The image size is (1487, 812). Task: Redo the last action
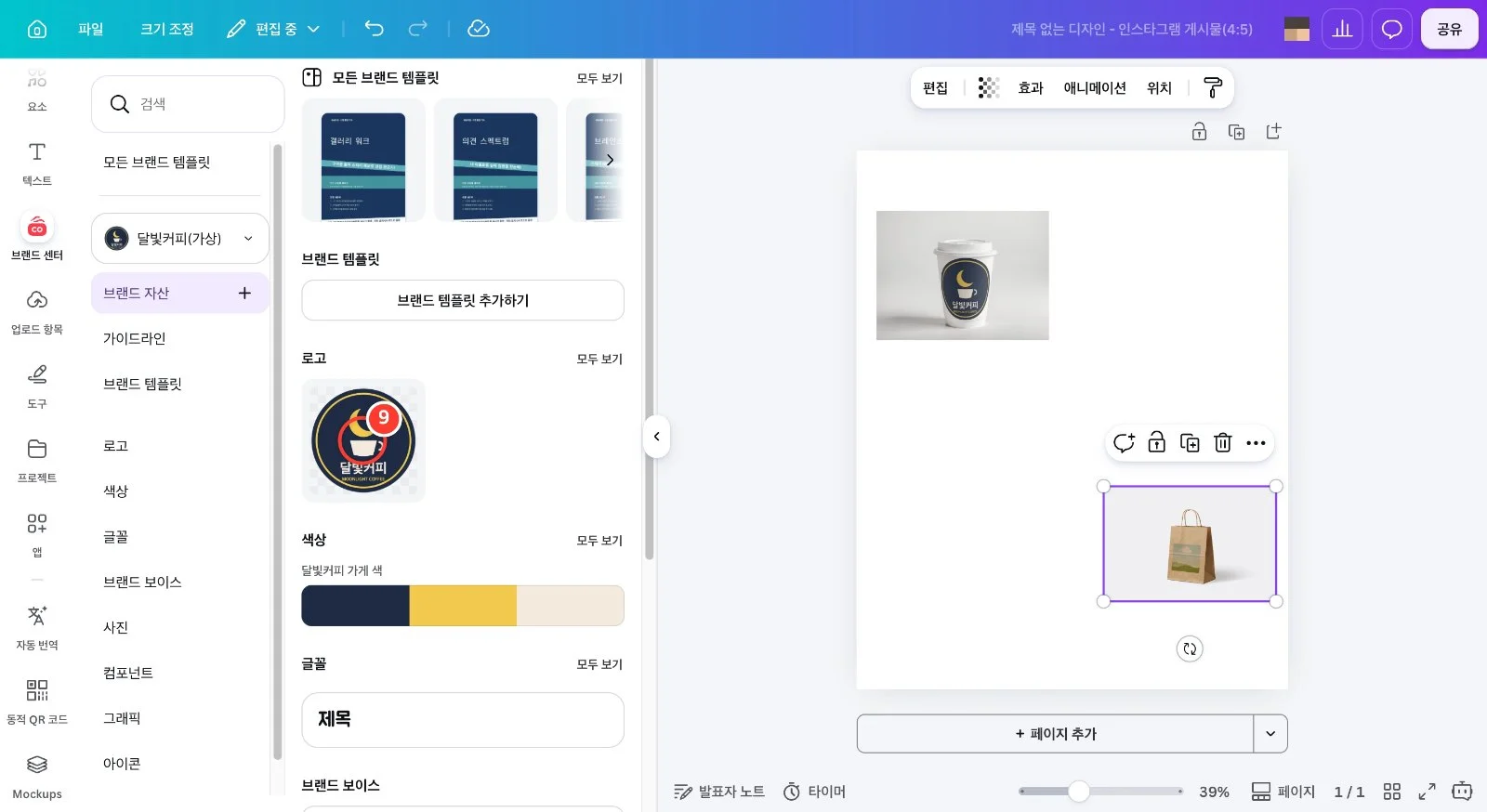418,29
